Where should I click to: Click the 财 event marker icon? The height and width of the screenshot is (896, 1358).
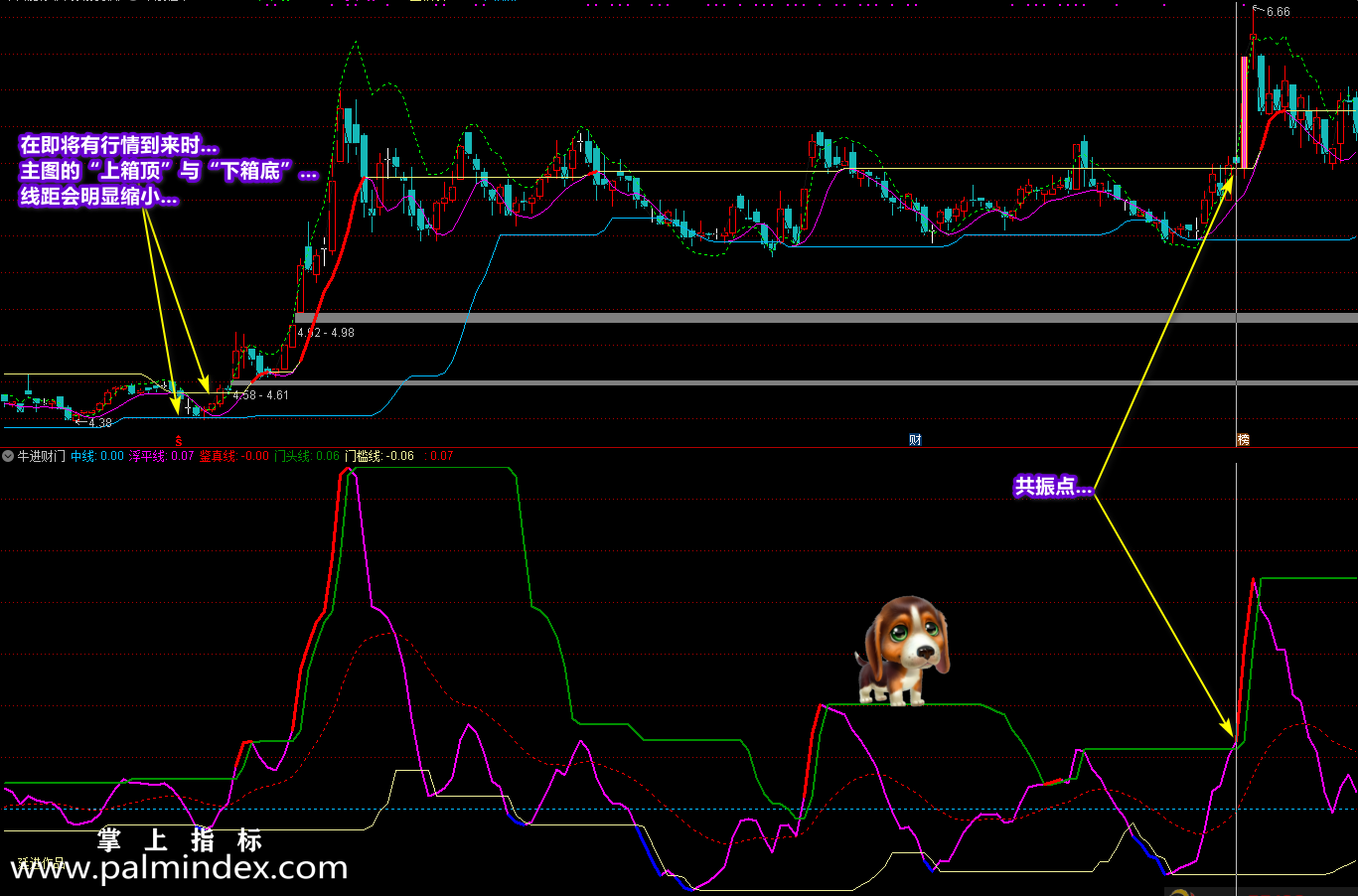click(x=915, y=440)
